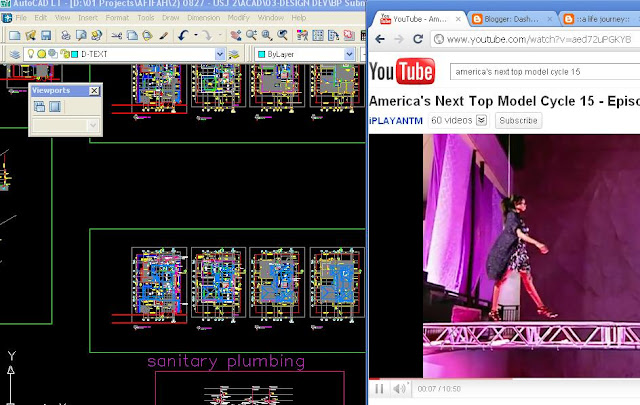This screenshot has width=640, height=405.
Task: Open the Tool Palettes icon
Action: (333, 36)
